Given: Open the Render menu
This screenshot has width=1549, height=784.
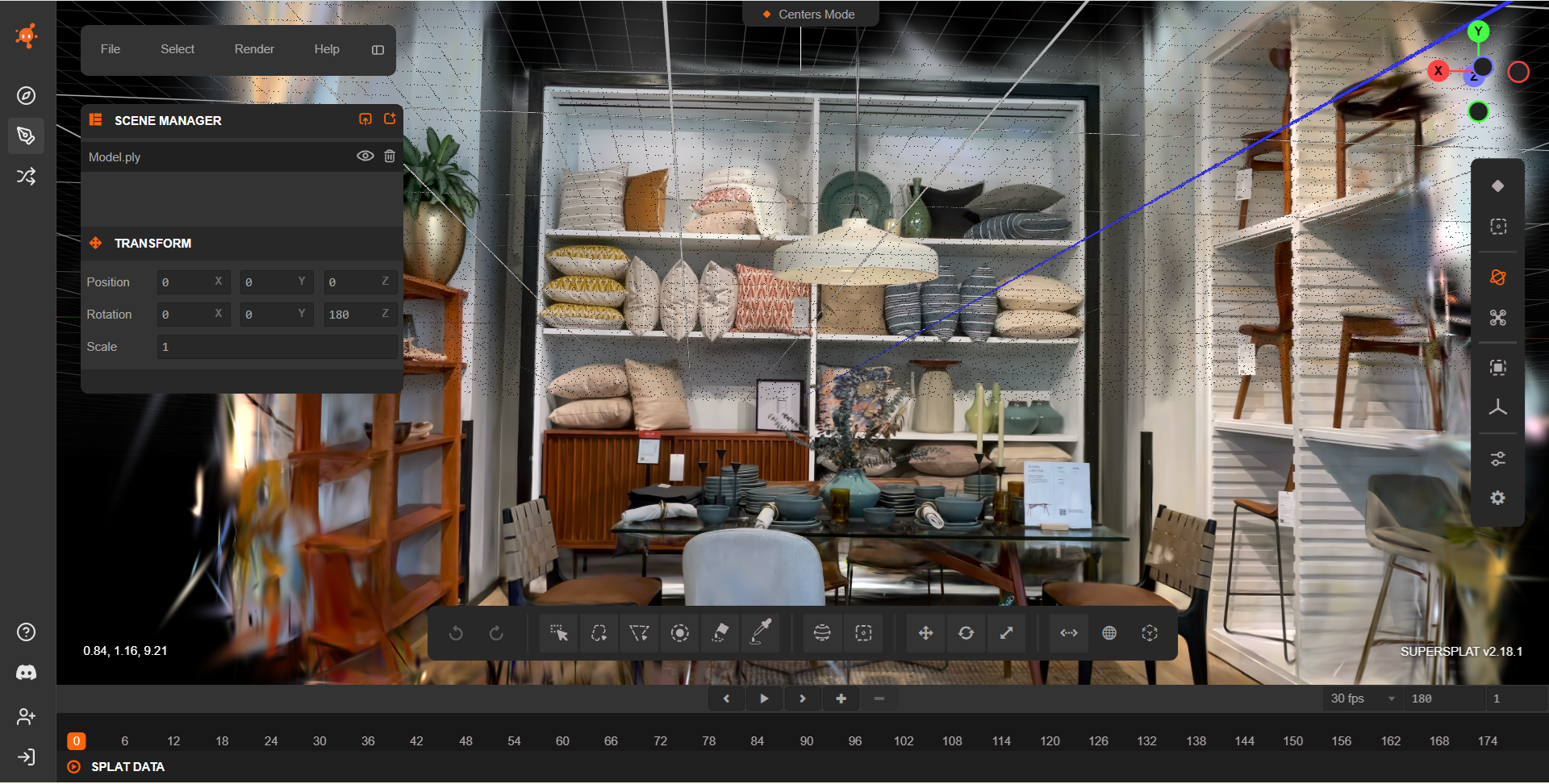Looking at the screenshot, I should click(x=254, y=49).
